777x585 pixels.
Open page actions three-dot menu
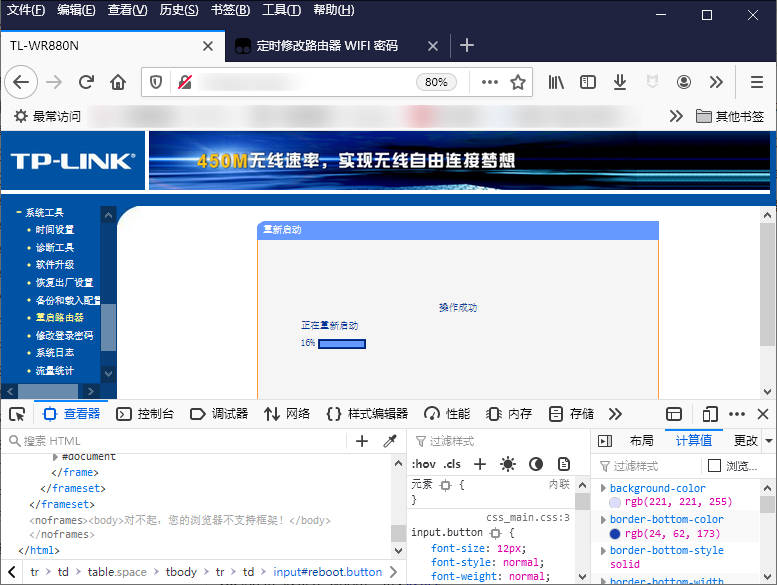[x=490, y=82]
